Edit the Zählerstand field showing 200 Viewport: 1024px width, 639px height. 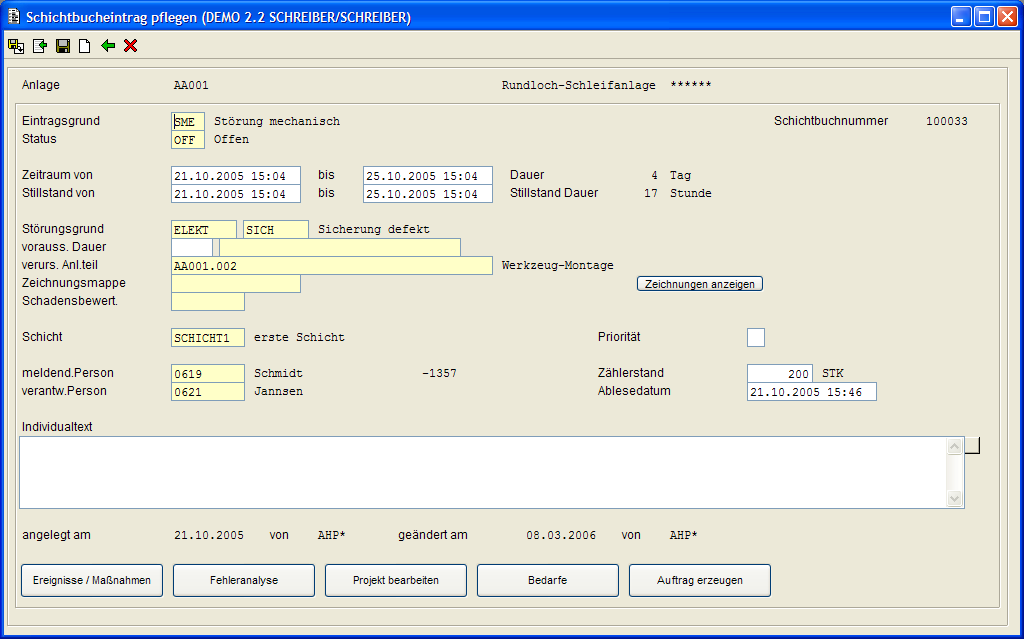[x=780, y=374]
